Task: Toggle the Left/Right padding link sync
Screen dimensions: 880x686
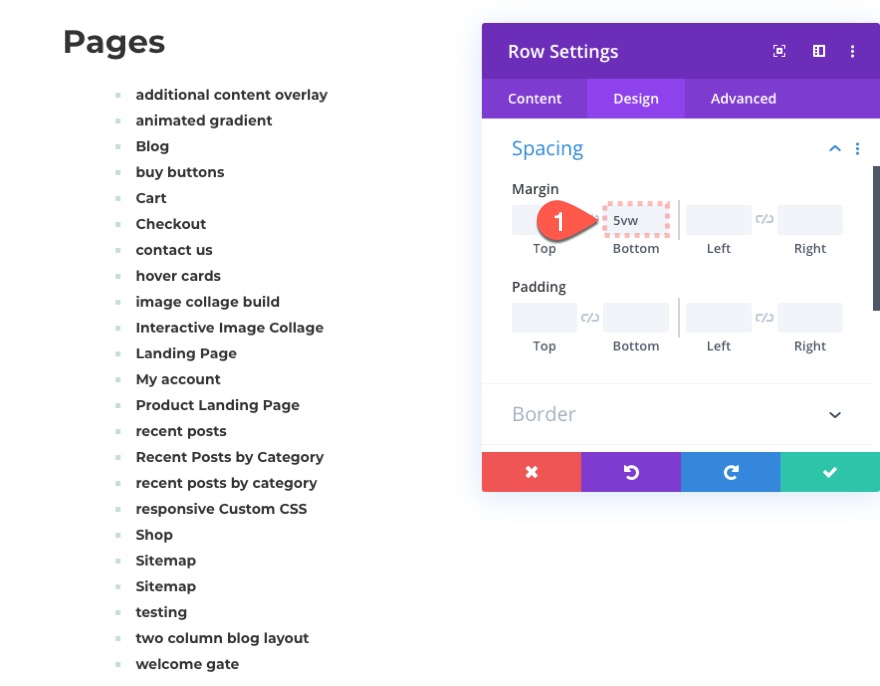Action: click(764, 317)
